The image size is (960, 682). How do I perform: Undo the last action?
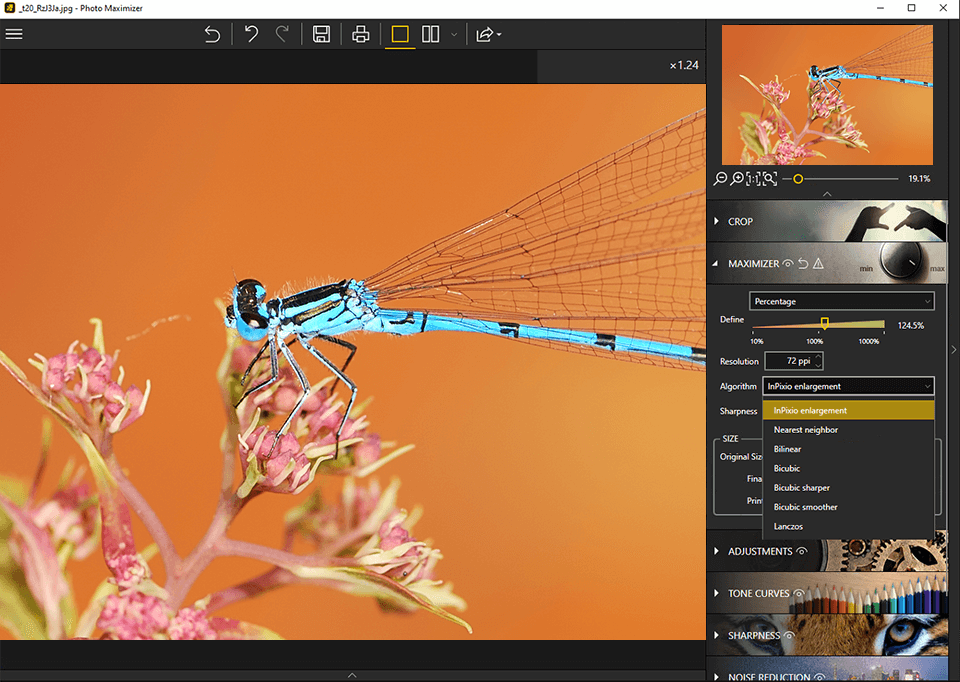pos(250,33)
